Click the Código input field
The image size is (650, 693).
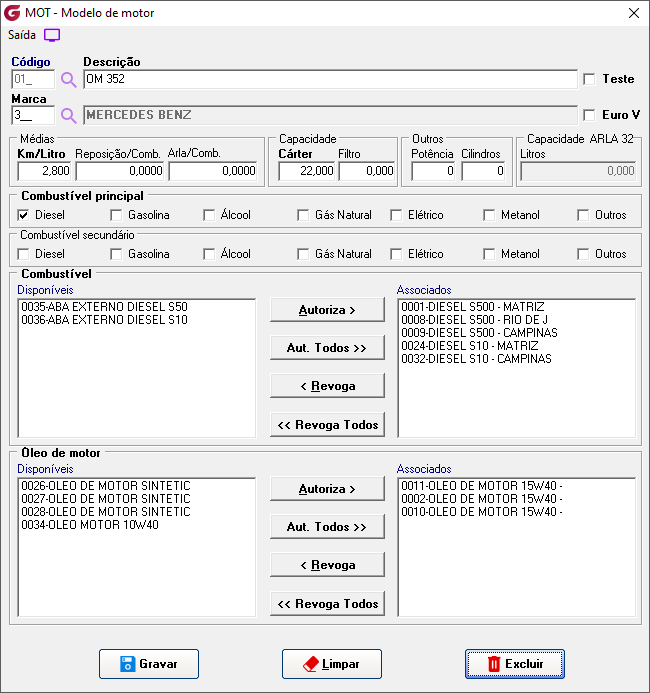click(33, 80)
